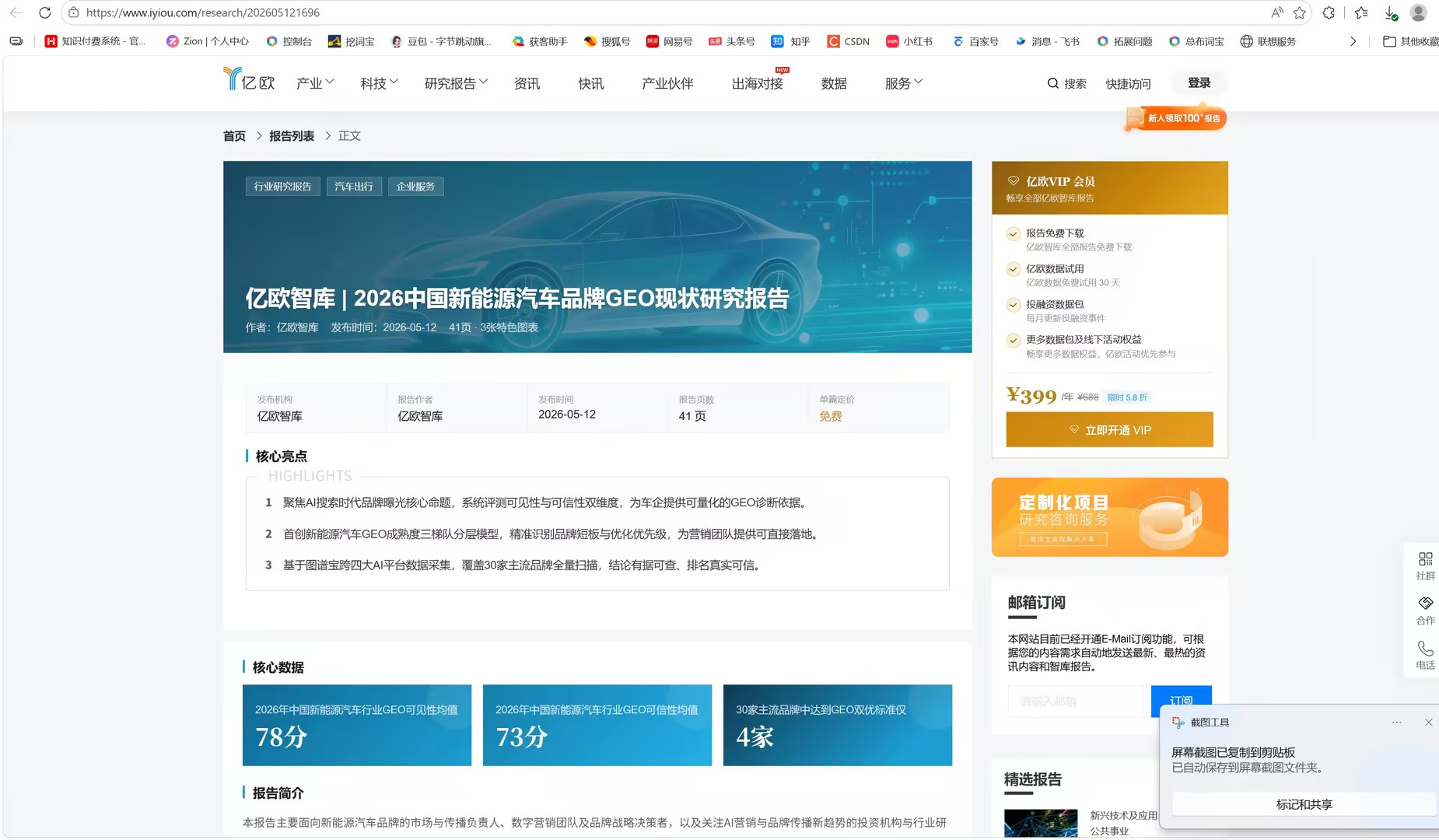Show more bookmarks overflow chevron
The width and height of the screenshot is (1439, 840).
[1353, 41]
